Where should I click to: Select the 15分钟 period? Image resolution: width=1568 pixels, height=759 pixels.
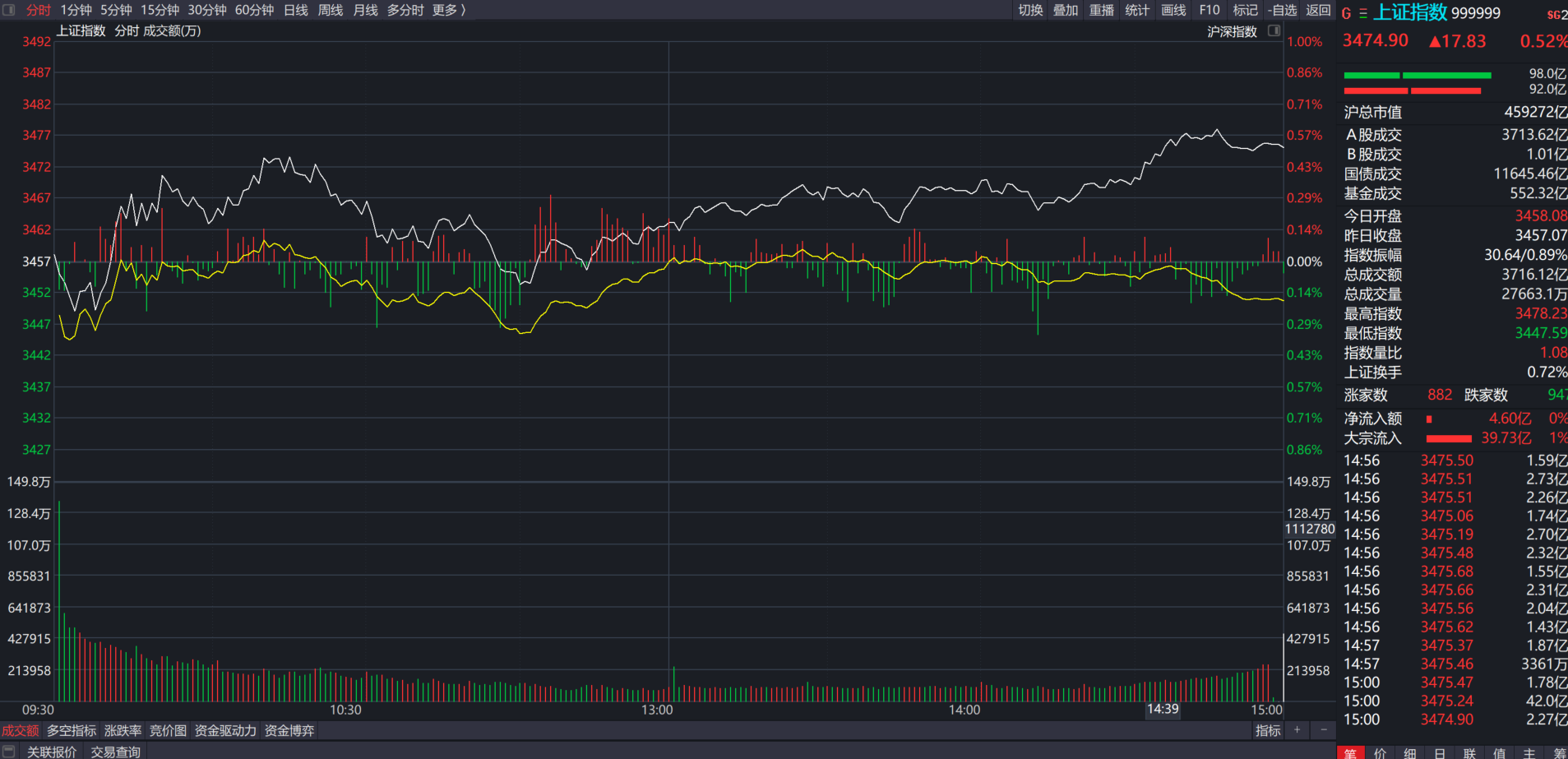160,10
